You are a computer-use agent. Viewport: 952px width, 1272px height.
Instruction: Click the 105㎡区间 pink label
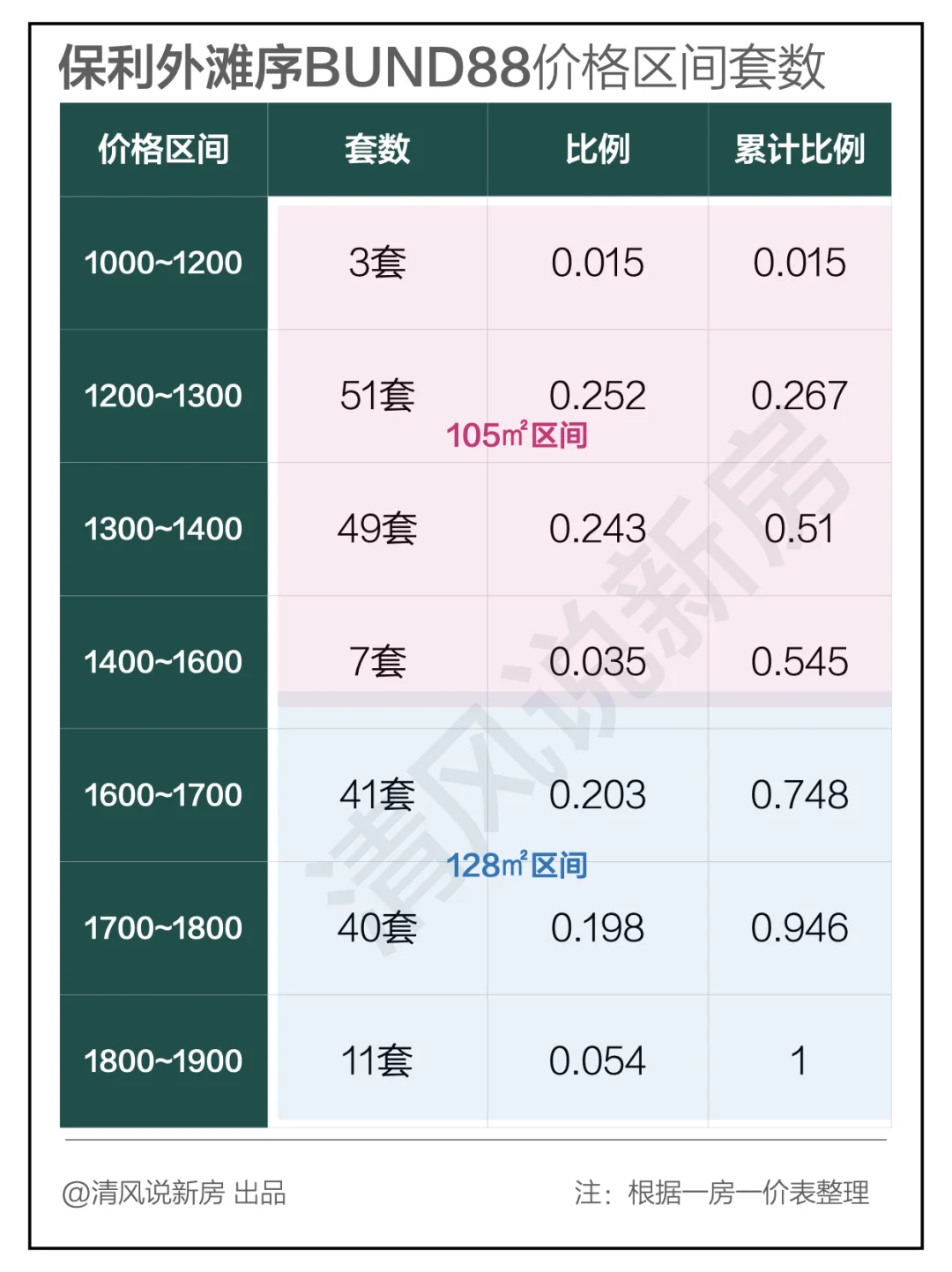pos(517,435)
